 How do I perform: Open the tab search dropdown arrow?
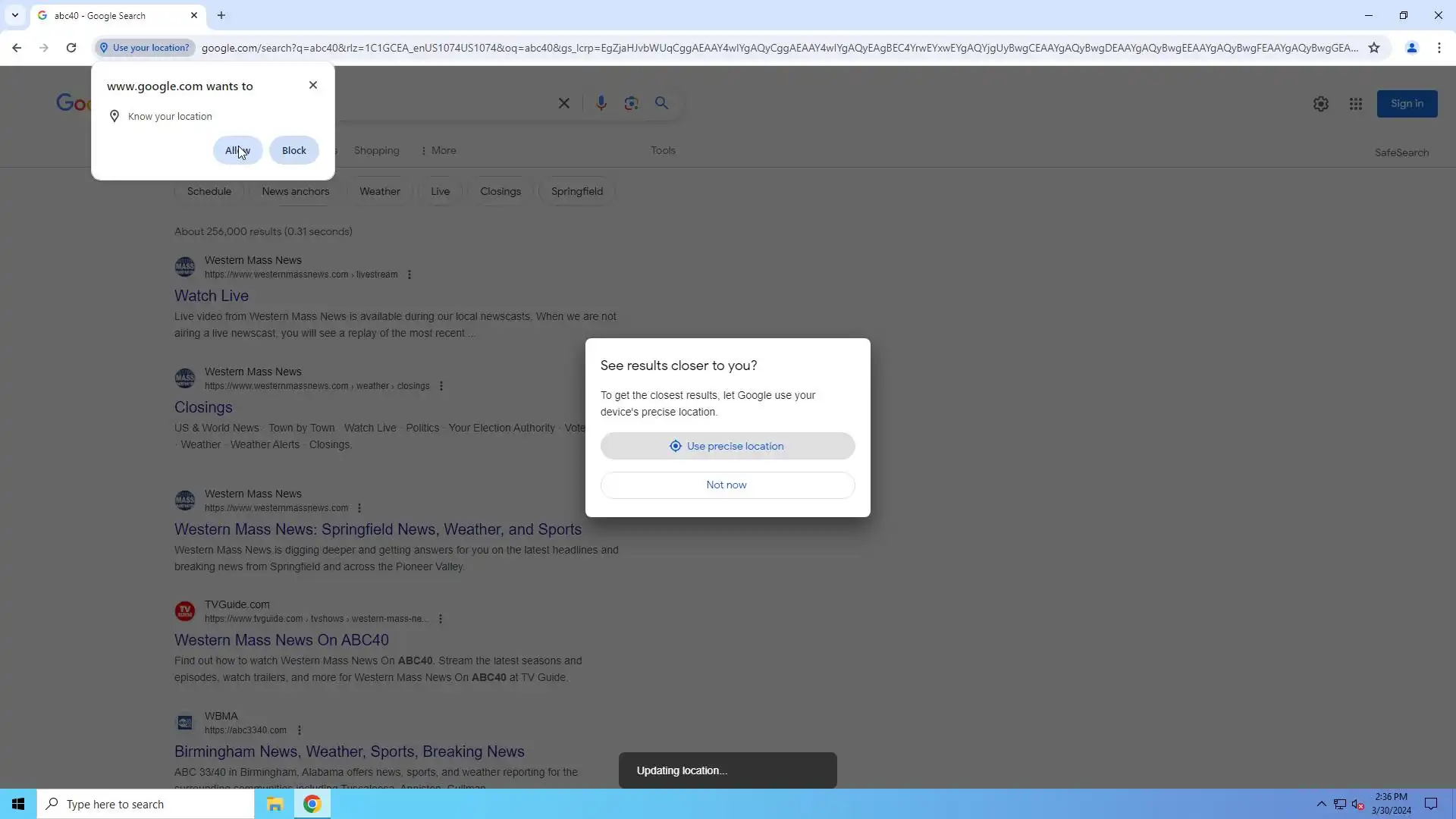point(14,15)
